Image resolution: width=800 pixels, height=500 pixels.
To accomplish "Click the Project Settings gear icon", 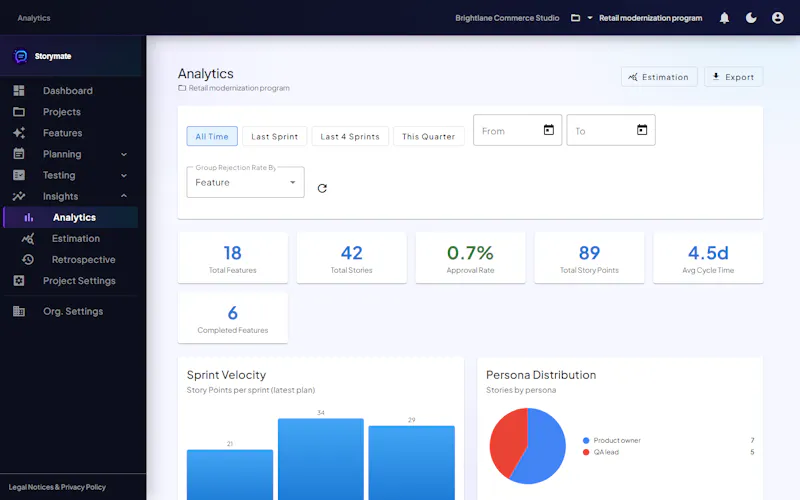I will pyautogui.click(x=19, y=281).
